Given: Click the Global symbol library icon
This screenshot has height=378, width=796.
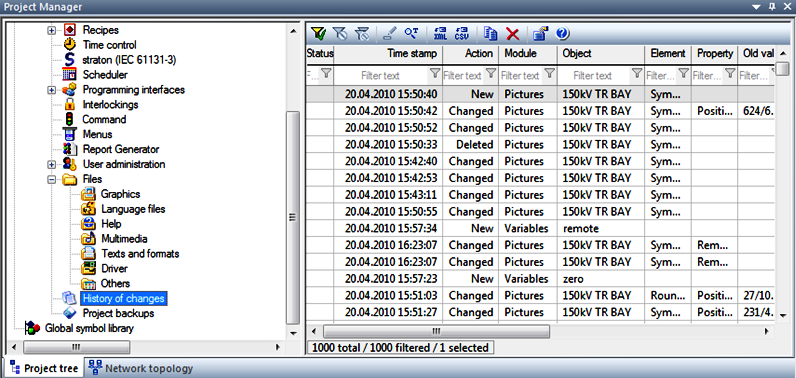Looking at the screenshot, I should [x=32, y=328].
